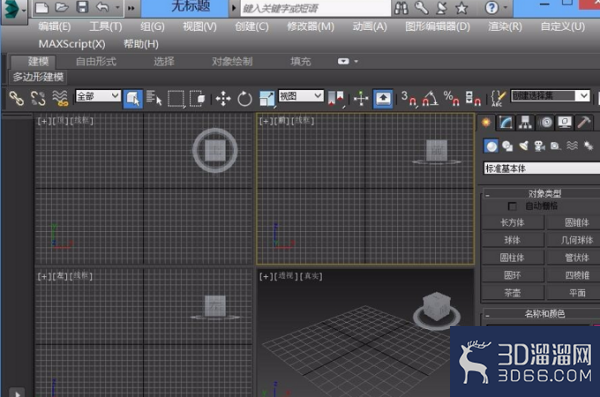Select the Link tool chain icon
Viewport: 600px width, 397px height.
16,98
